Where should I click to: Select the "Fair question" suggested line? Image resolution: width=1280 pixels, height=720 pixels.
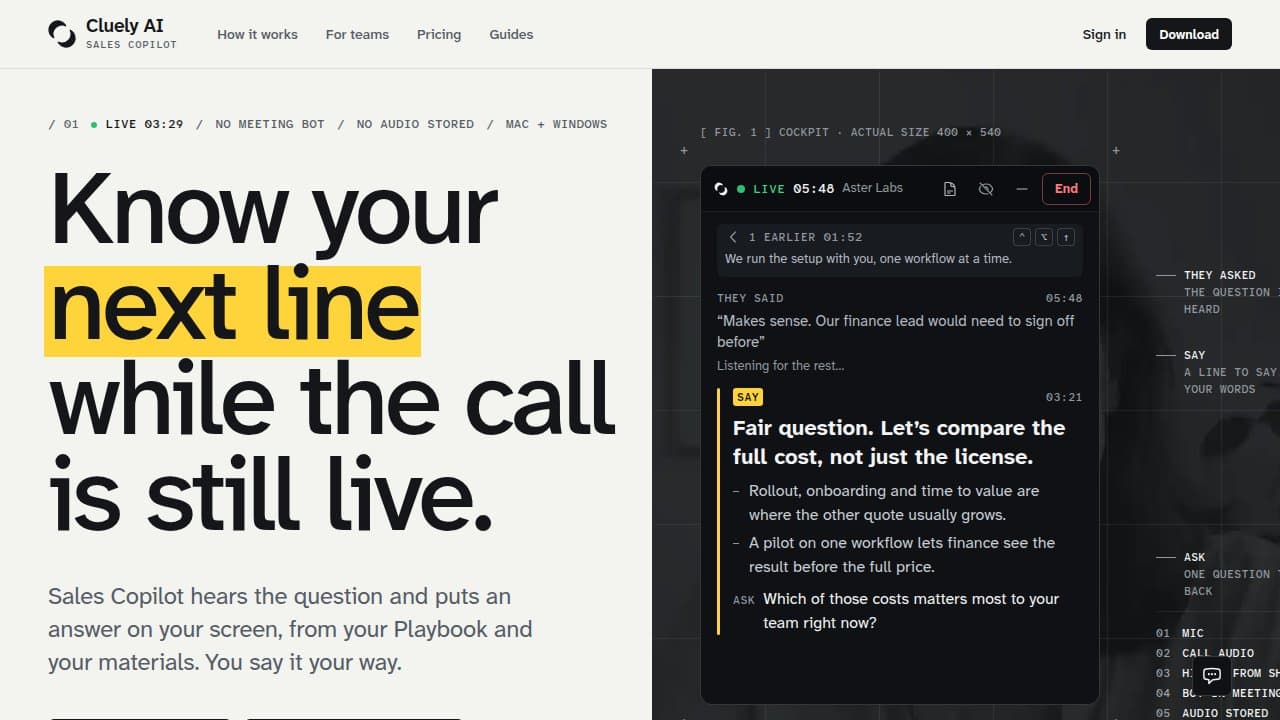click(899, 442)
